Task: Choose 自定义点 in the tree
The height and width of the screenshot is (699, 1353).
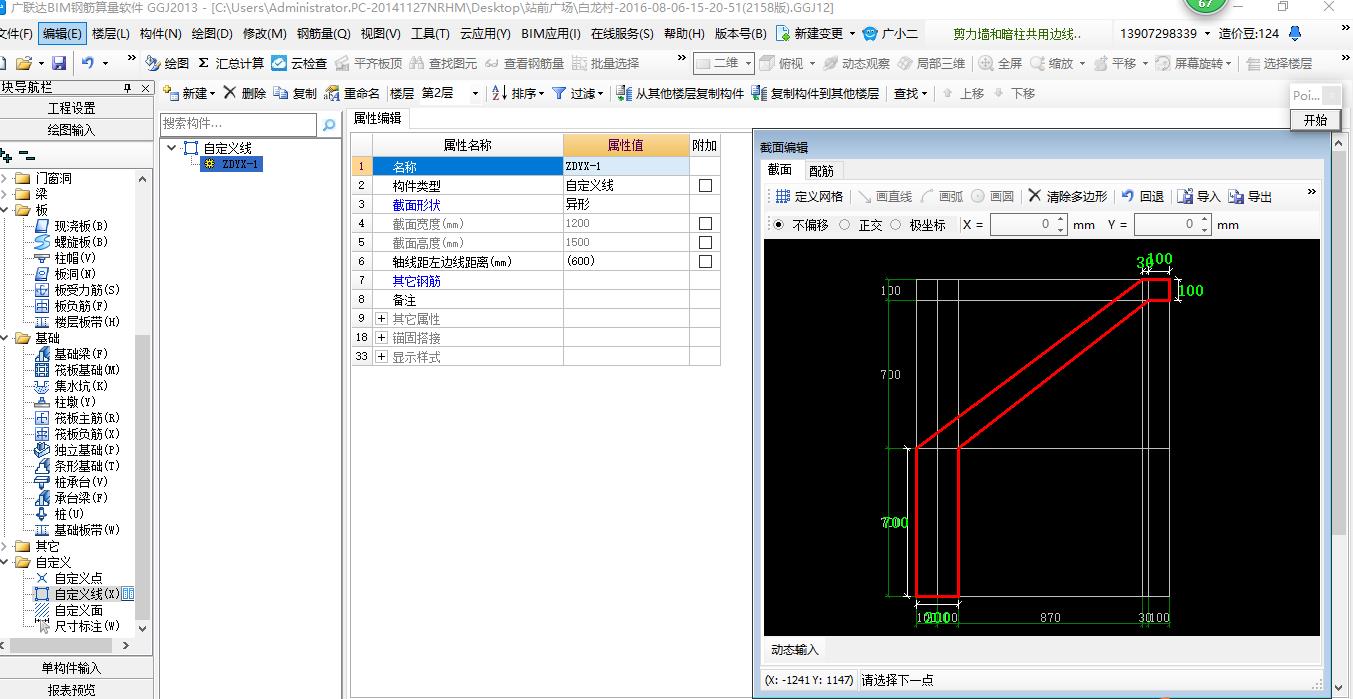Action: coord(77,578)
